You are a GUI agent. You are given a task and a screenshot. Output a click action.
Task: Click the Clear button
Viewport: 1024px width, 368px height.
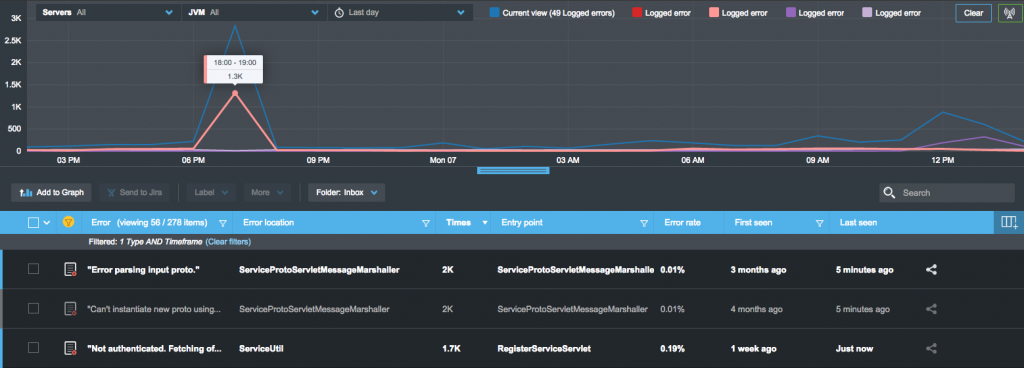coord(973,13)
